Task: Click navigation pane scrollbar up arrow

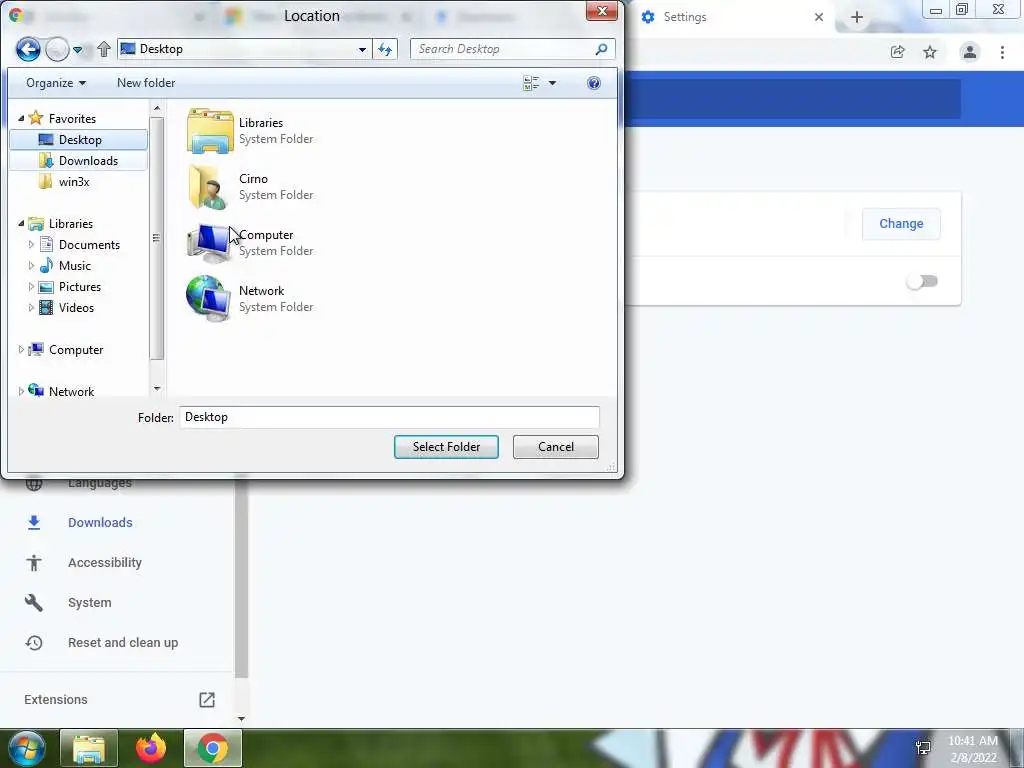Action: click(157, 108)
